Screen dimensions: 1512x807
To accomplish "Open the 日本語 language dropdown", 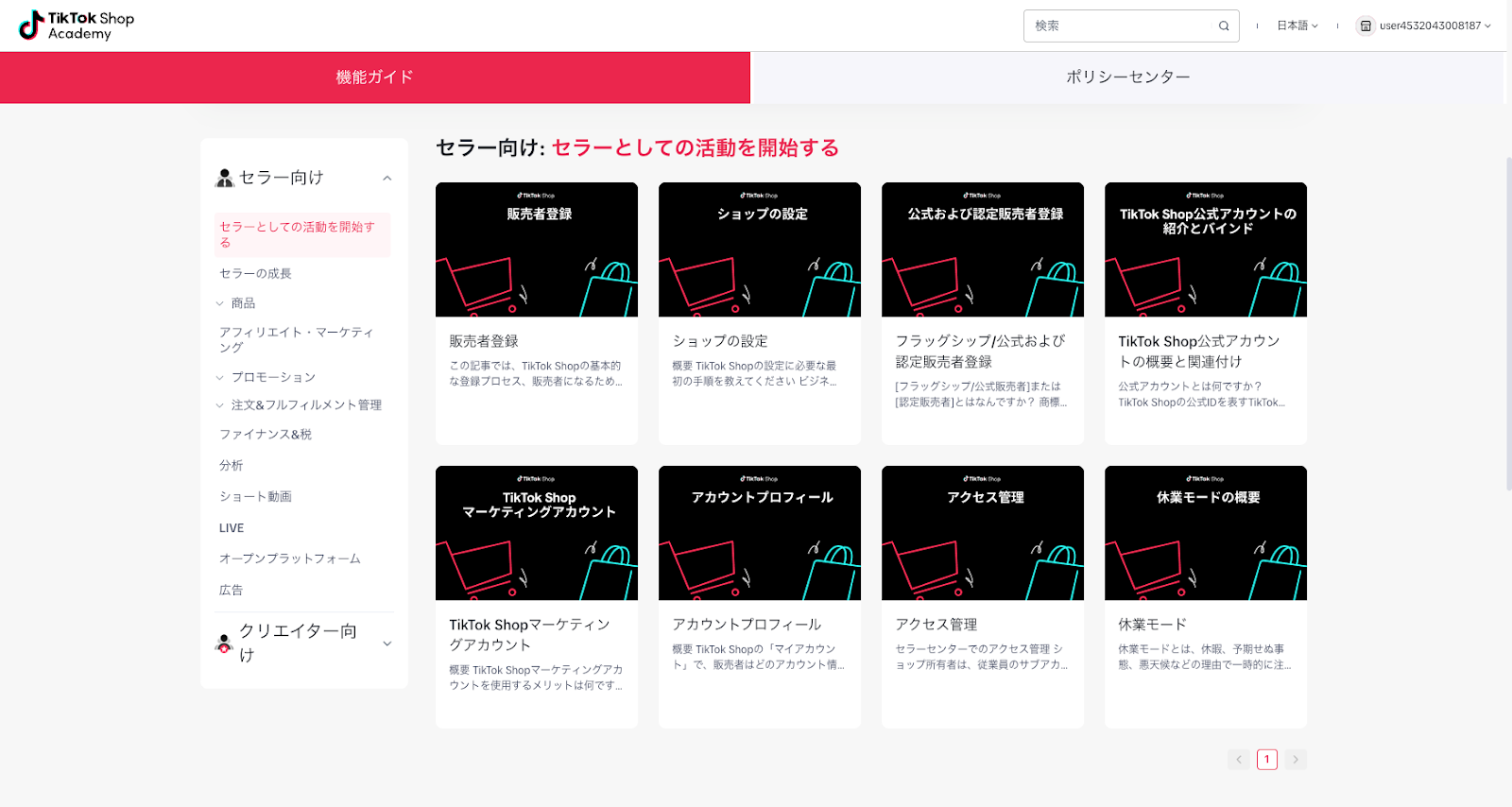I will point(1297,26).
